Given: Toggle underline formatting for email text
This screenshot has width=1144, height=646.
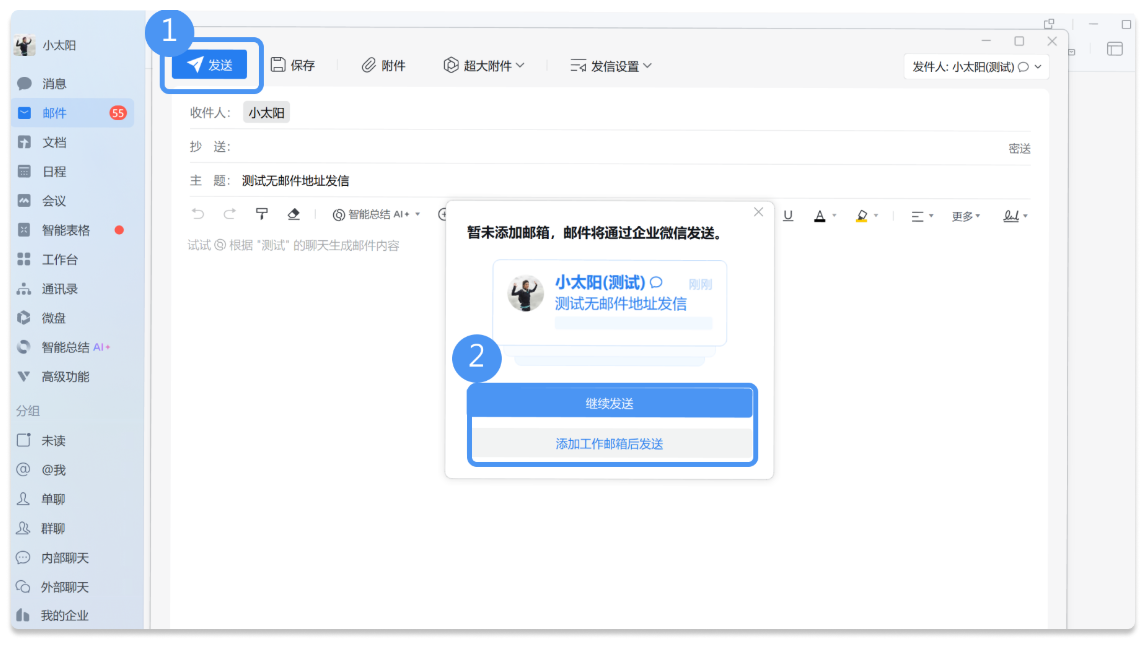Looking at the screenshot, I should [788, 214].
